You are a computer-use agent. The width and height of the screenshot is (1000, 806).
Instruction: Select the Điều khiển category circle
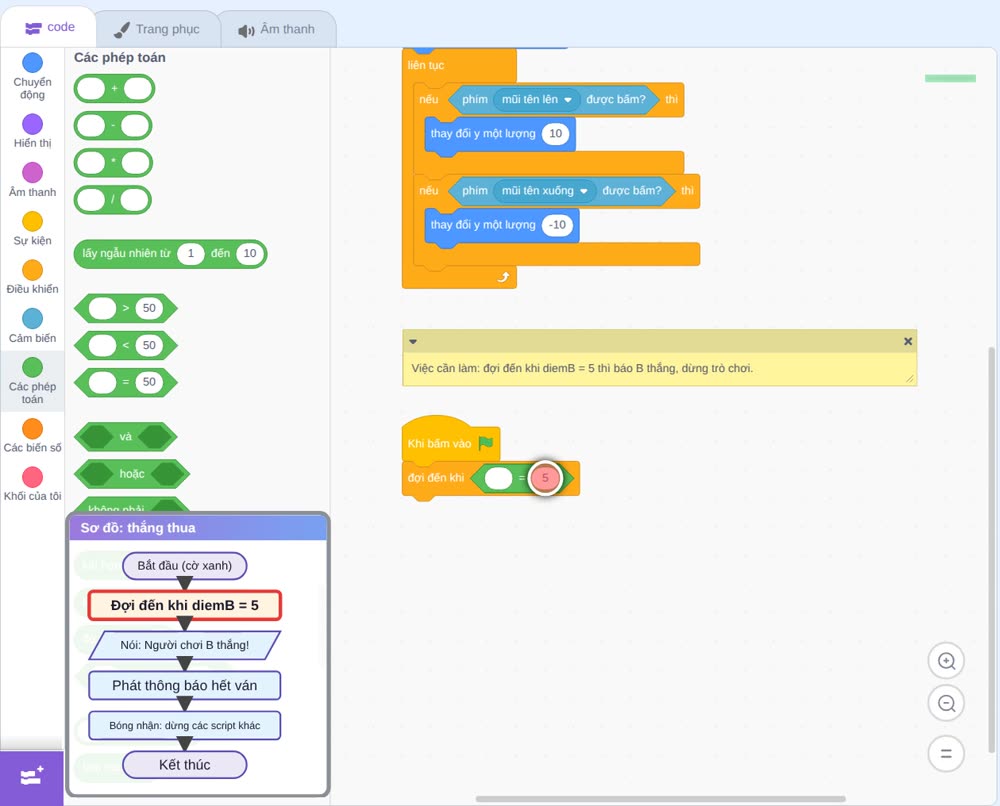pos(33,270)
